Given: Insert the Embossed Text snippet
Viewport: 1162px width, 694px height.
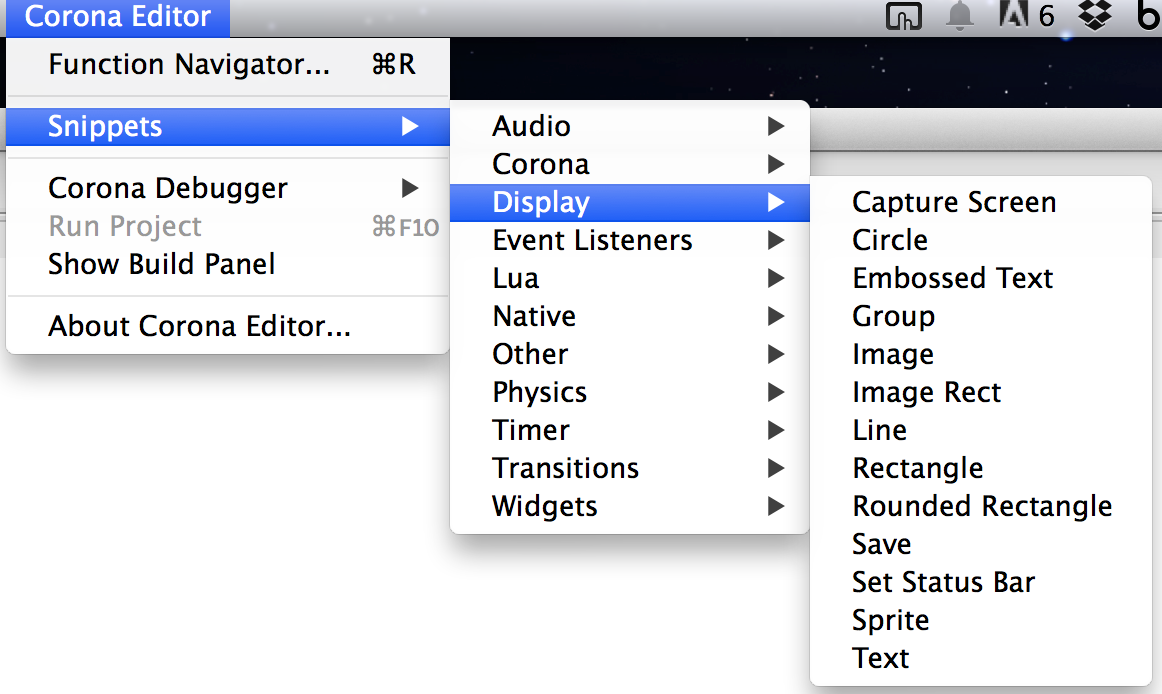Looking at the screenshot, I should pyautogui.click(x=981, y=278).
